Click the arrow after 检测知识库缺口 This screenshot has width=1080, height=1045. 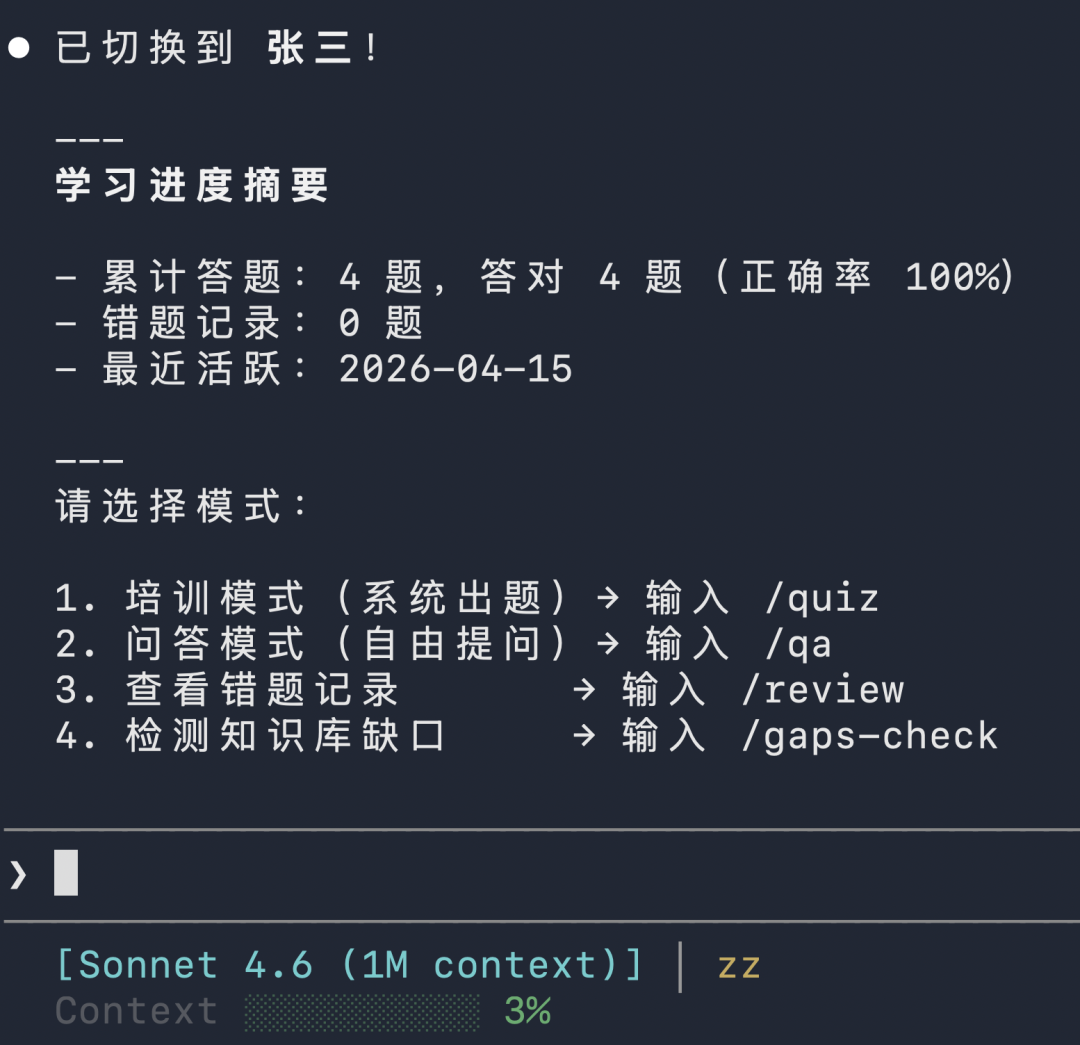tap(584, 736)
